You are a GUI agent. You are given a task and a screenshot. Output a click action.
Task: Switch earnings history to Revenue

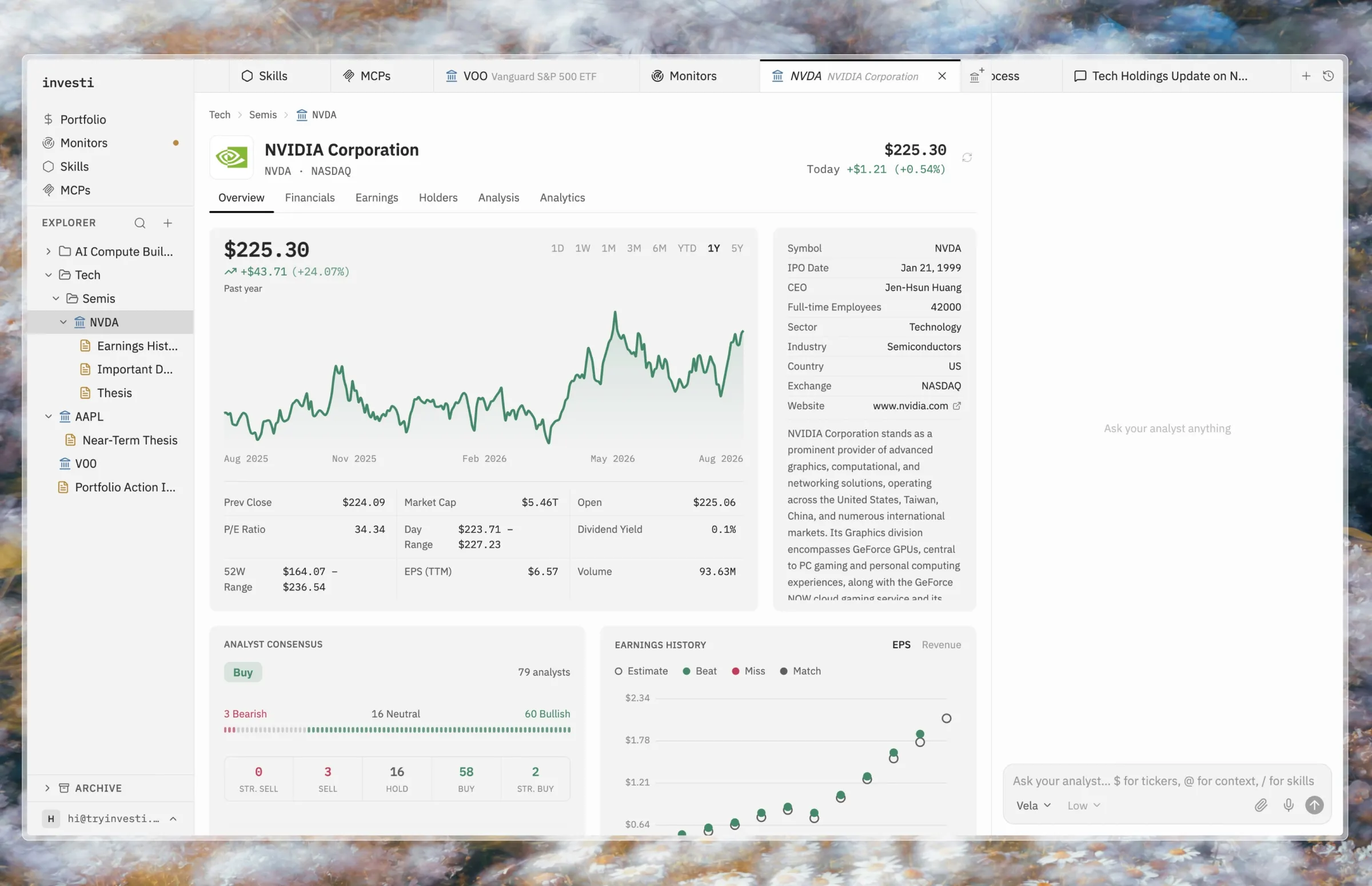coord(940,644)
